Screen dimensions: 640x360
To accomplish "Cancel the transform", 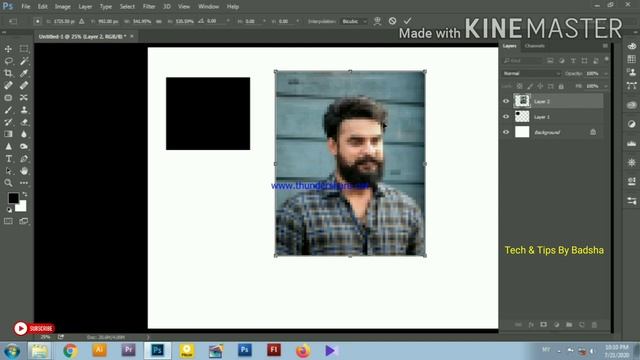I will [392, 21].
